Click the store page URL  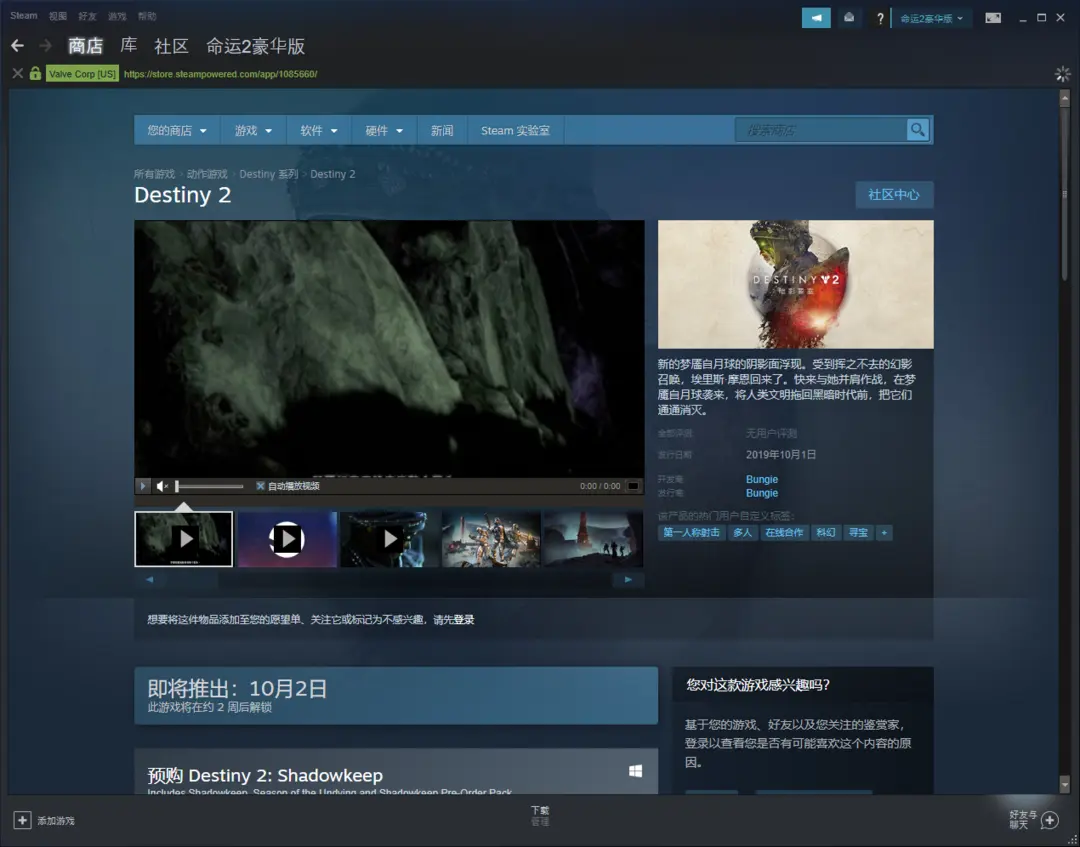220,74
